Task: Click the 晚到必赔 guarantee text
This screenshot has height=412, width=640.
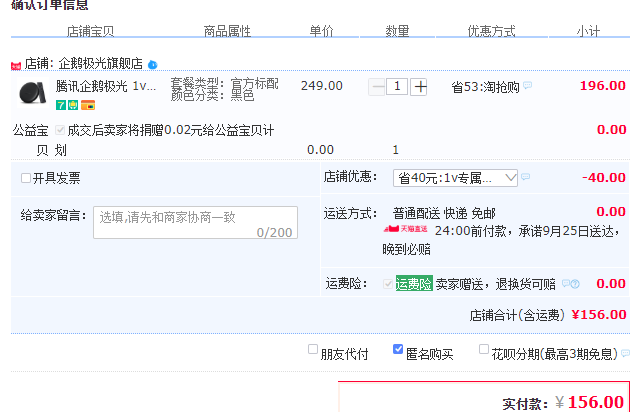Action: pos(407,249)
